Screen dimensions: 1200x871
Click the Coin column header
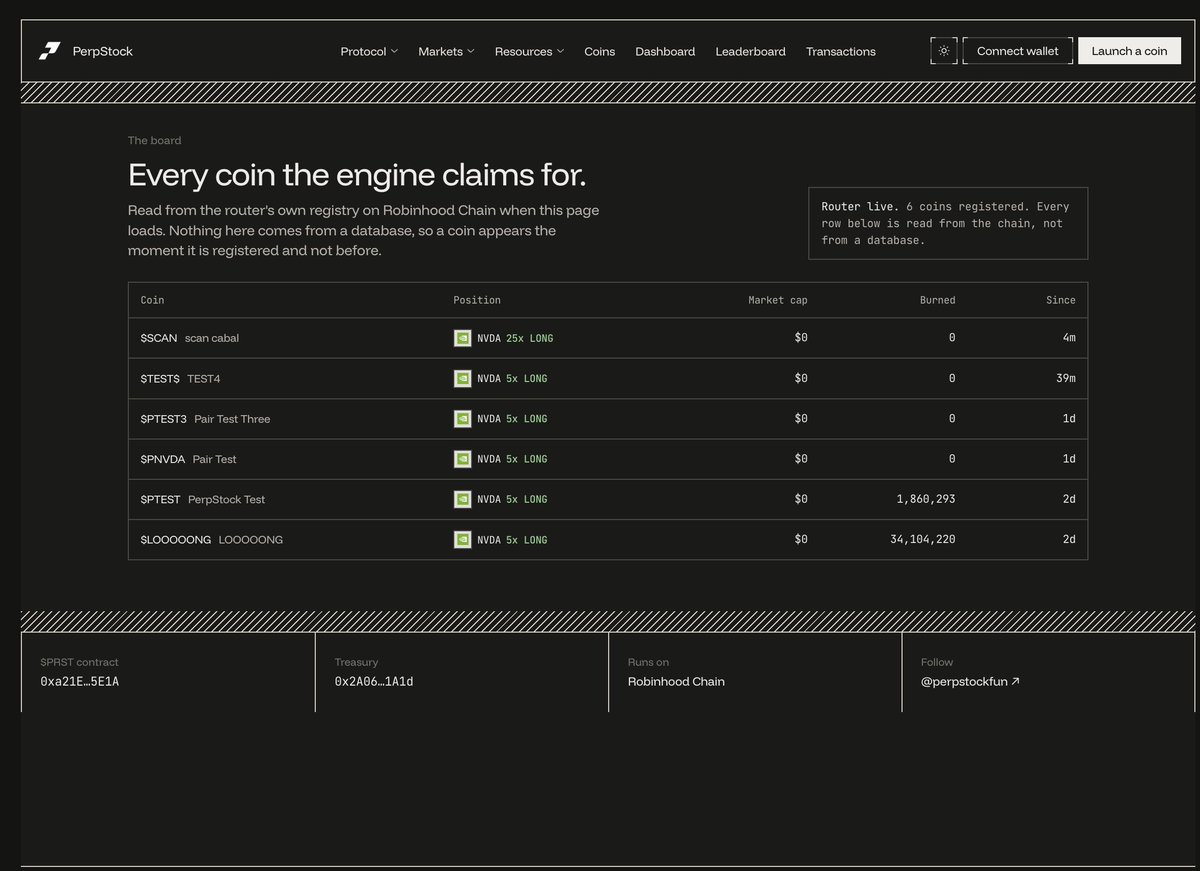click(x=152, y=300)
